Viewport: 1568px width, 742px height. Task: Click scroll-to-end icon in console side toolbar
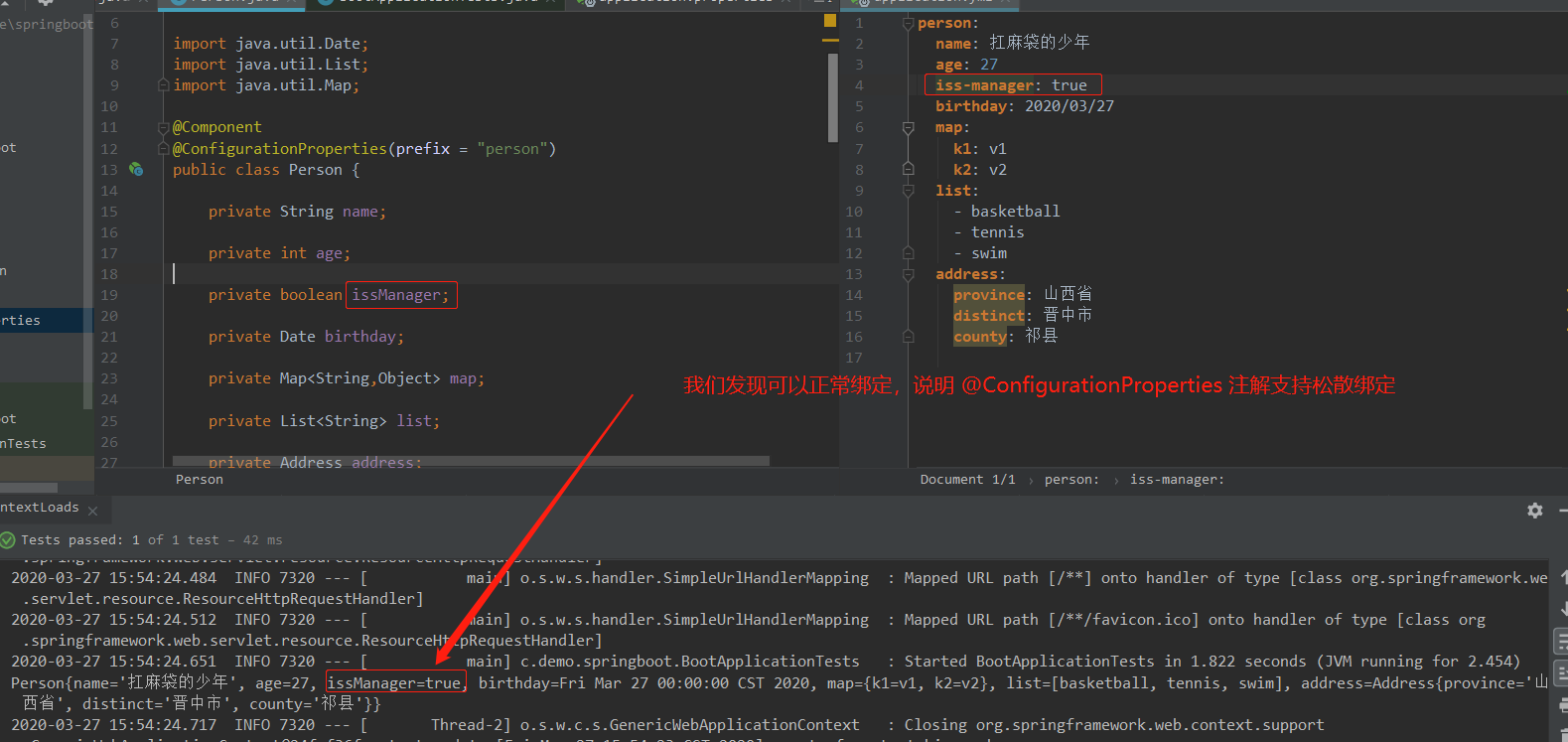coord(1562,673)
